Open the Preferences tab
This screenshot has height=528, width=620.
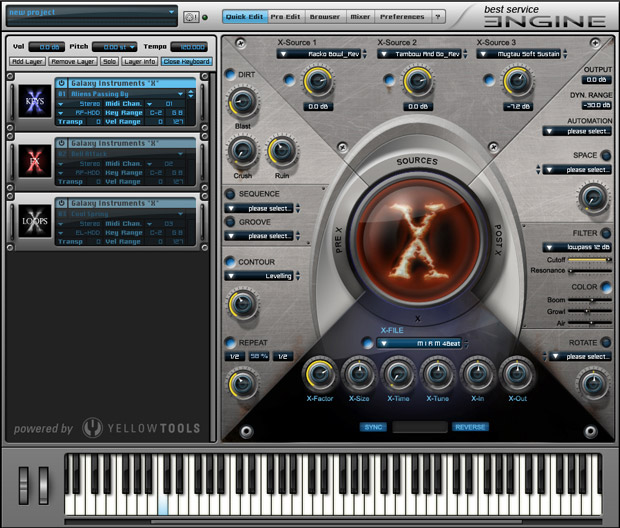pos(402,17)
